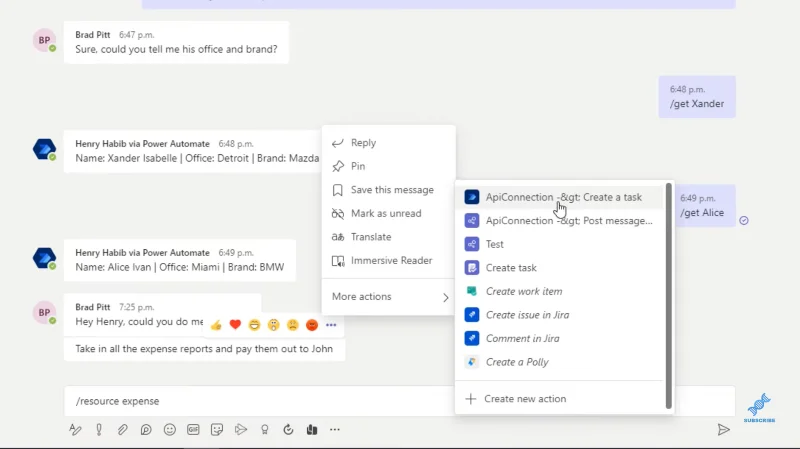Click sender name Brad Pitt at 7:25 p.m.
The width and height of the screenshot is (800, 449).
(93, 307)
